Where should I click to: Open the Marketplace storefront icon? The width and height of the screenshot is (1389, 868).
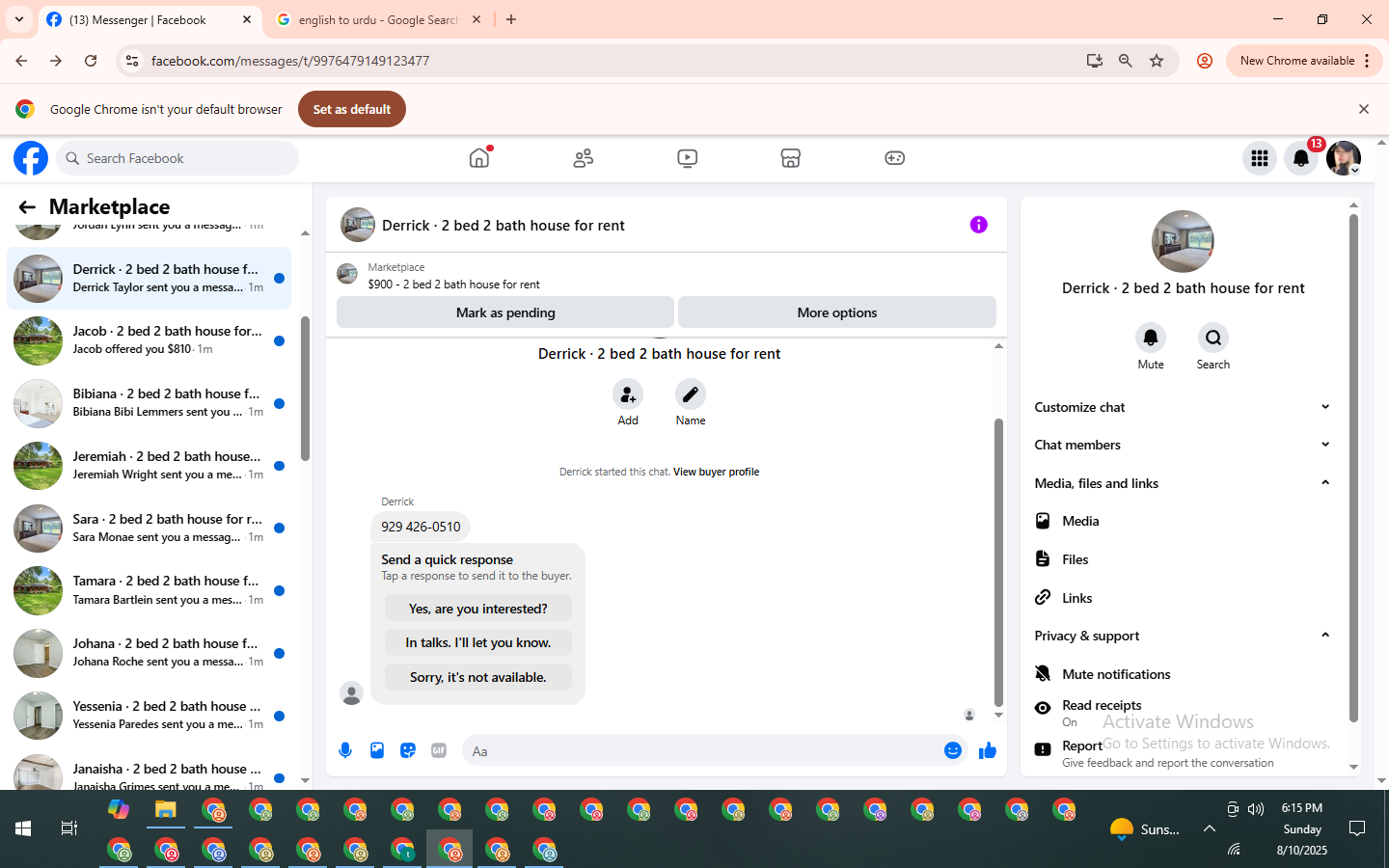pyautogui.click(x=791, y=158)
